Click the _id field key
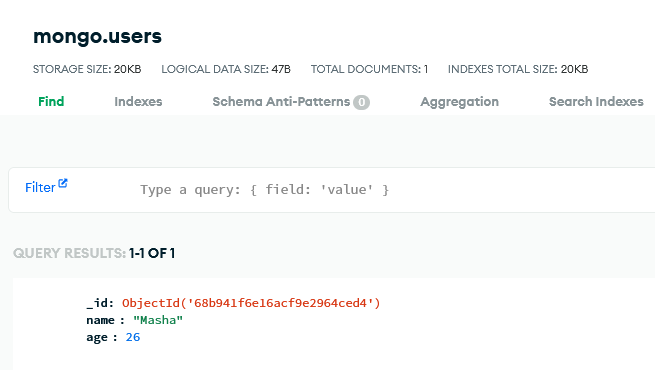655x370 pixels. (x=100, y=303)
